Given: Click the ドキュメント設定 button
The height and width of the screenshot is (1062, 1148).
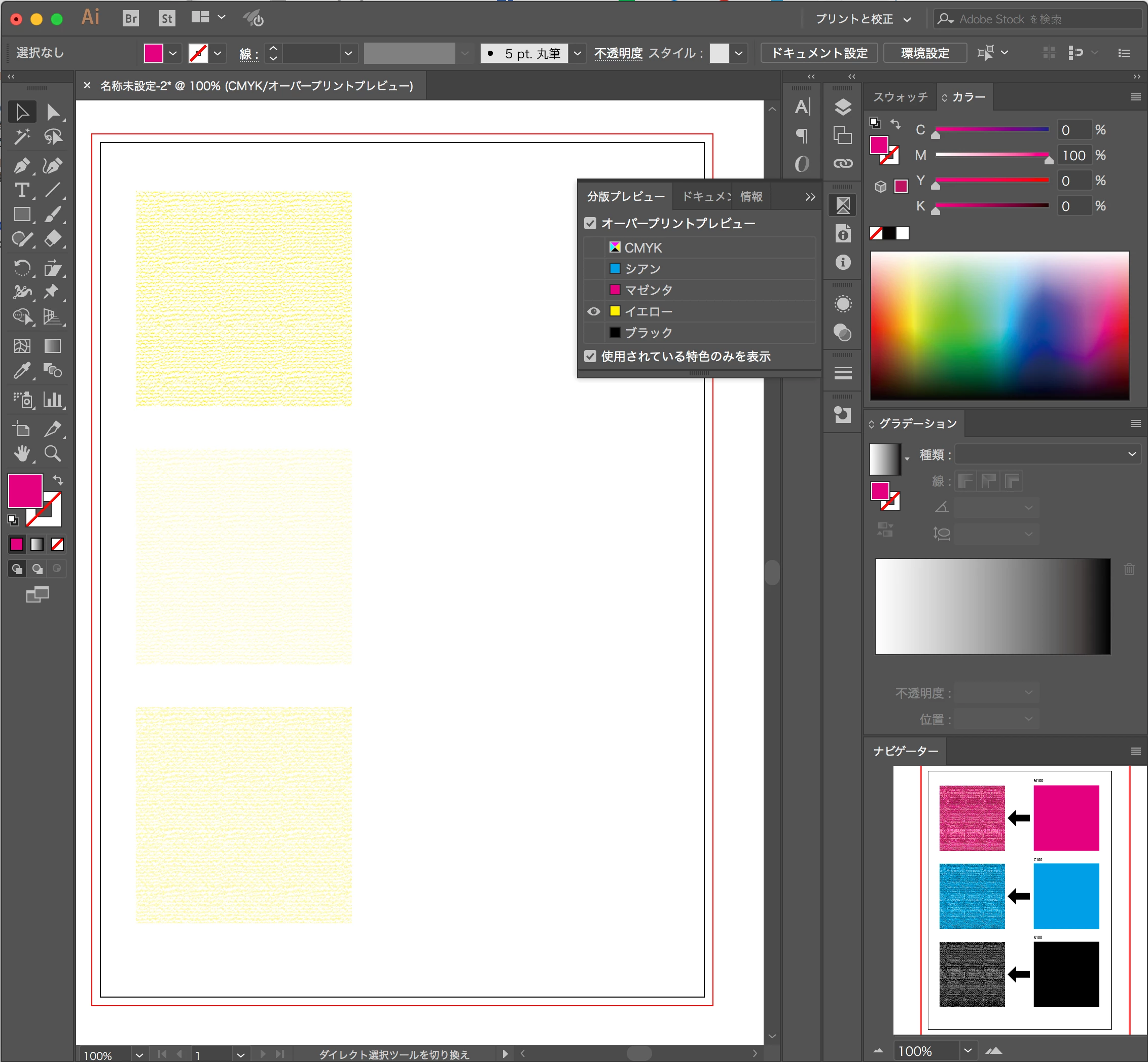Looking at the screenshot, I should 819,53.
